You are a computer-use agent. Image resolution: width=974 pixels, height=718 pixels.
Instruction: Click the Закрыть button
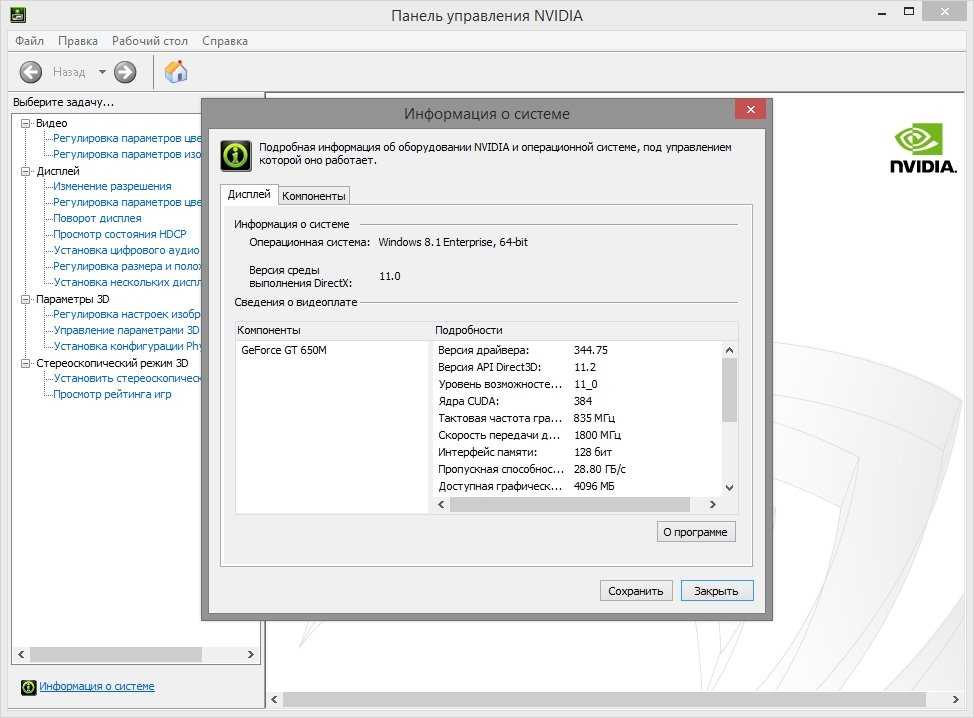coord(717,591)
